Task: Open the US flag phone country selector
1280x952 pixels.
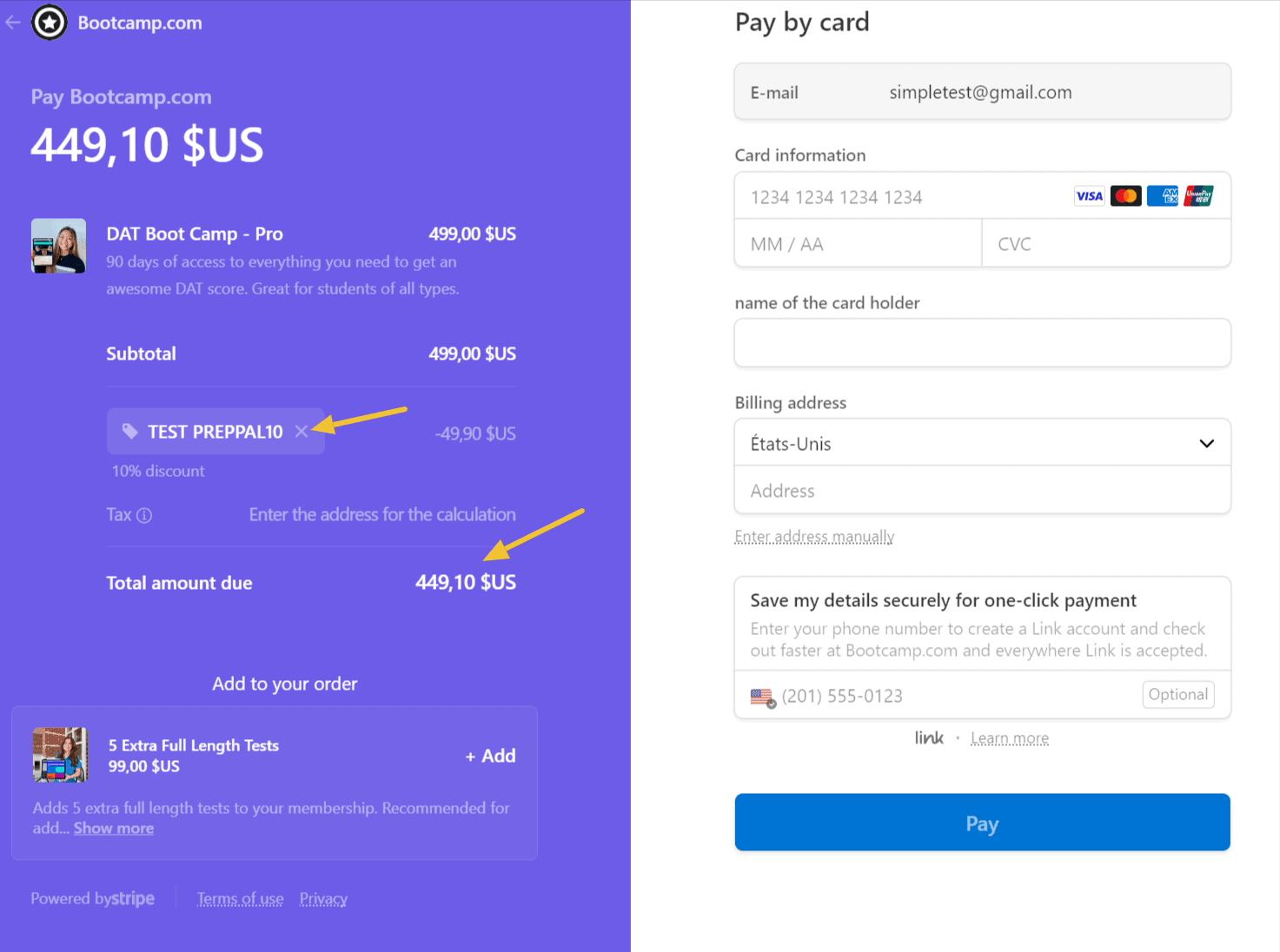Action: point(763,697)
